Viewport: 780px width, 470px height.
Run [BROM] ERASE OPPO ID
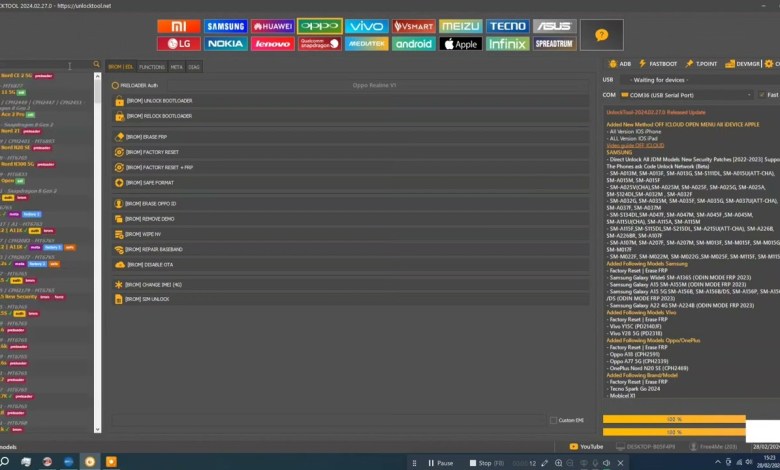click(x=351, y=203)
